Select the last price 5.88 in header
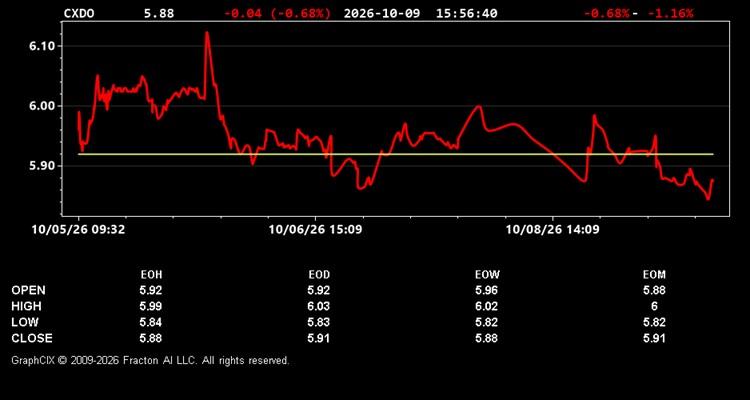This screenshot has height=400, width=750. tap(159, 13)
